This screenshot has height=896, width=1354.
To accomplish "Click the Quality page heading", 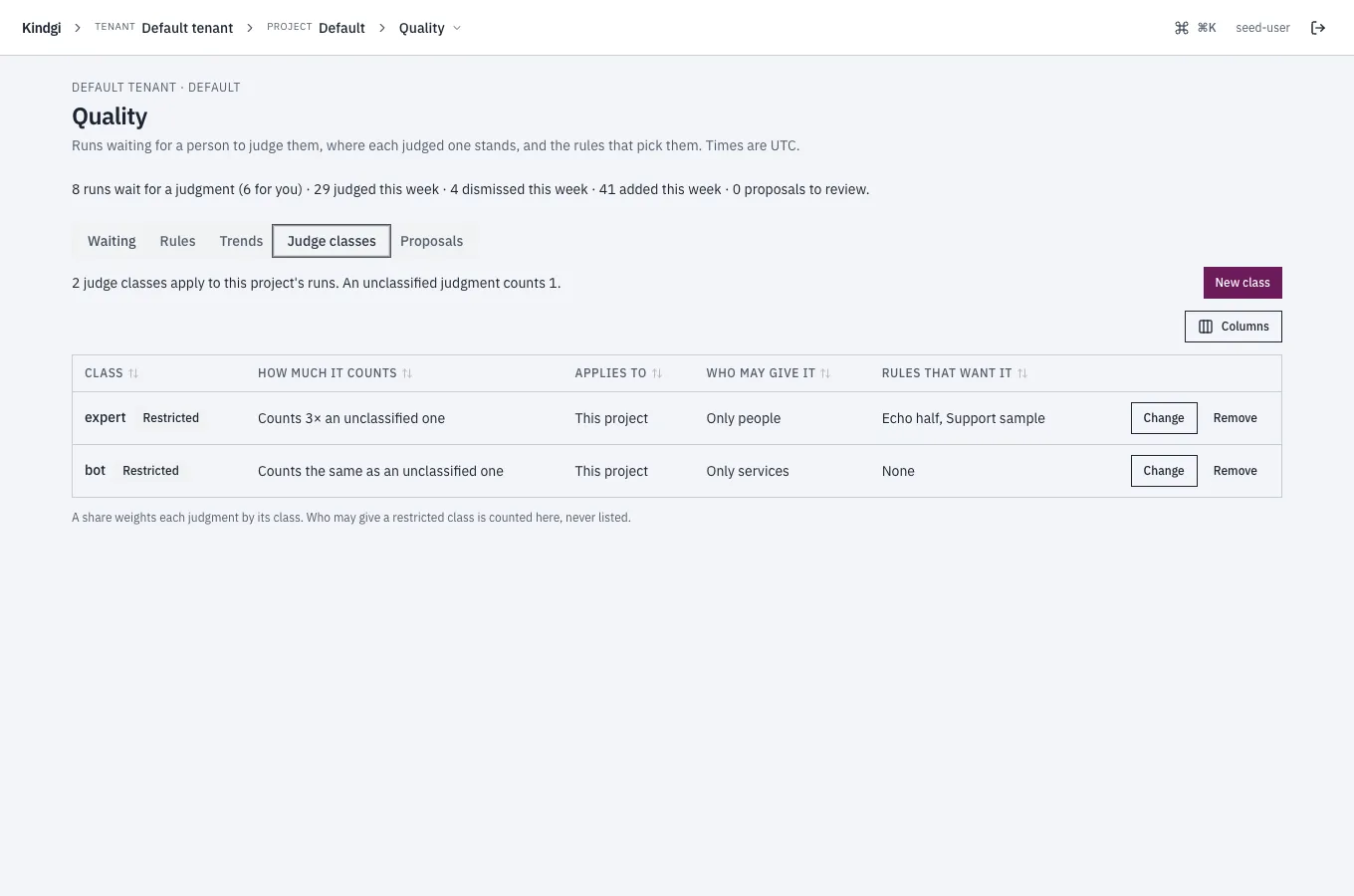I will (x=110, y=116).
